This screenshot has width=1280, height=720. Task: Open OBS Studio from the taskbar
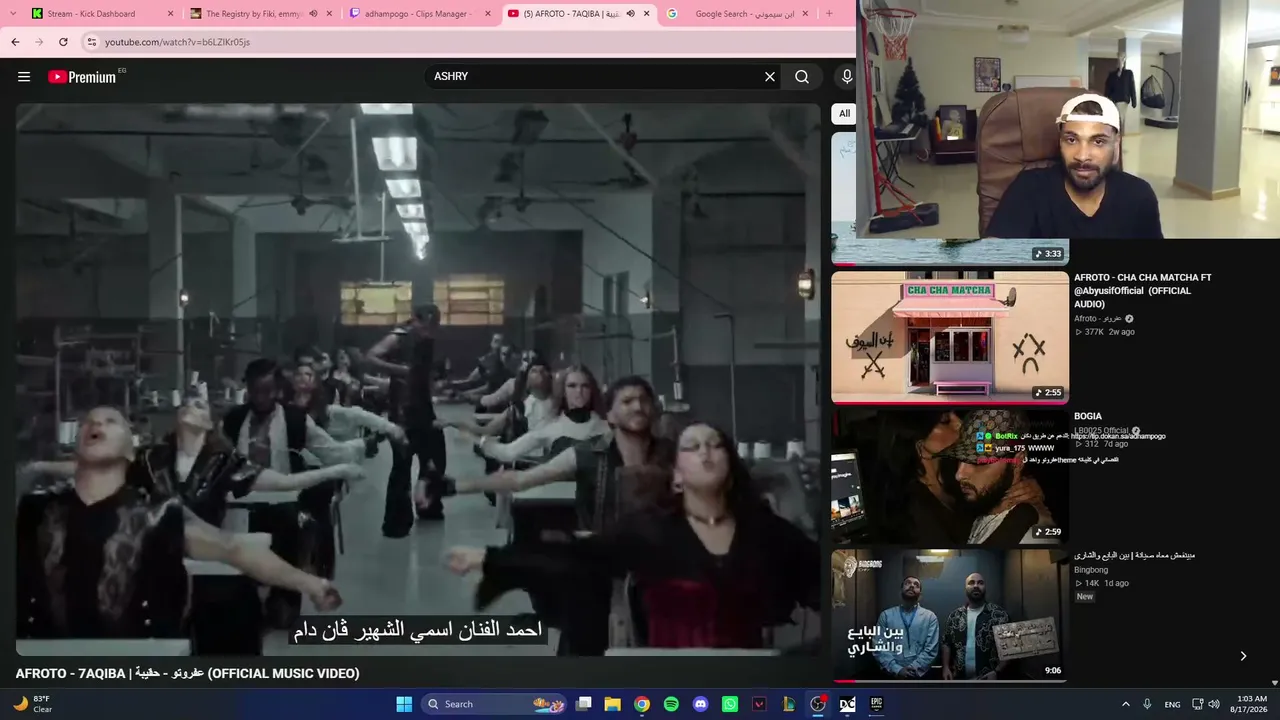click(818, 704)
